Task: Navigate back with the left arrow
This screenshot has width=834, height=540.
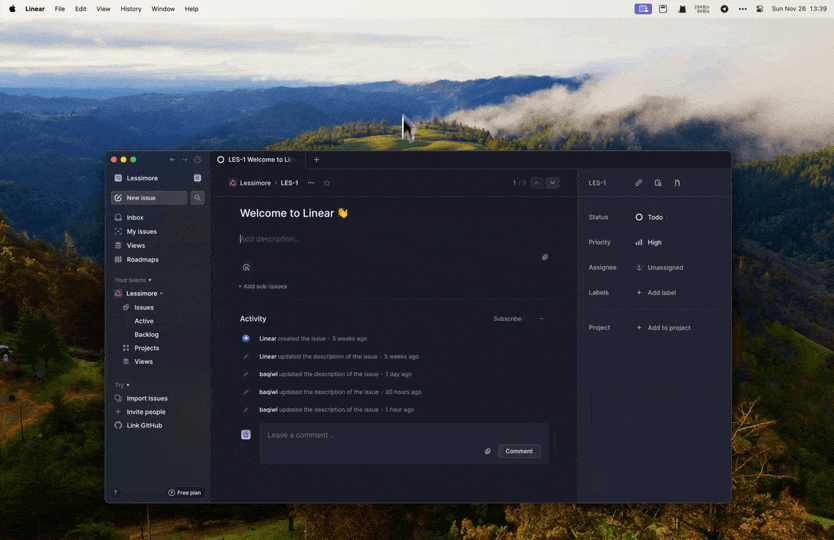Action: 172,160
